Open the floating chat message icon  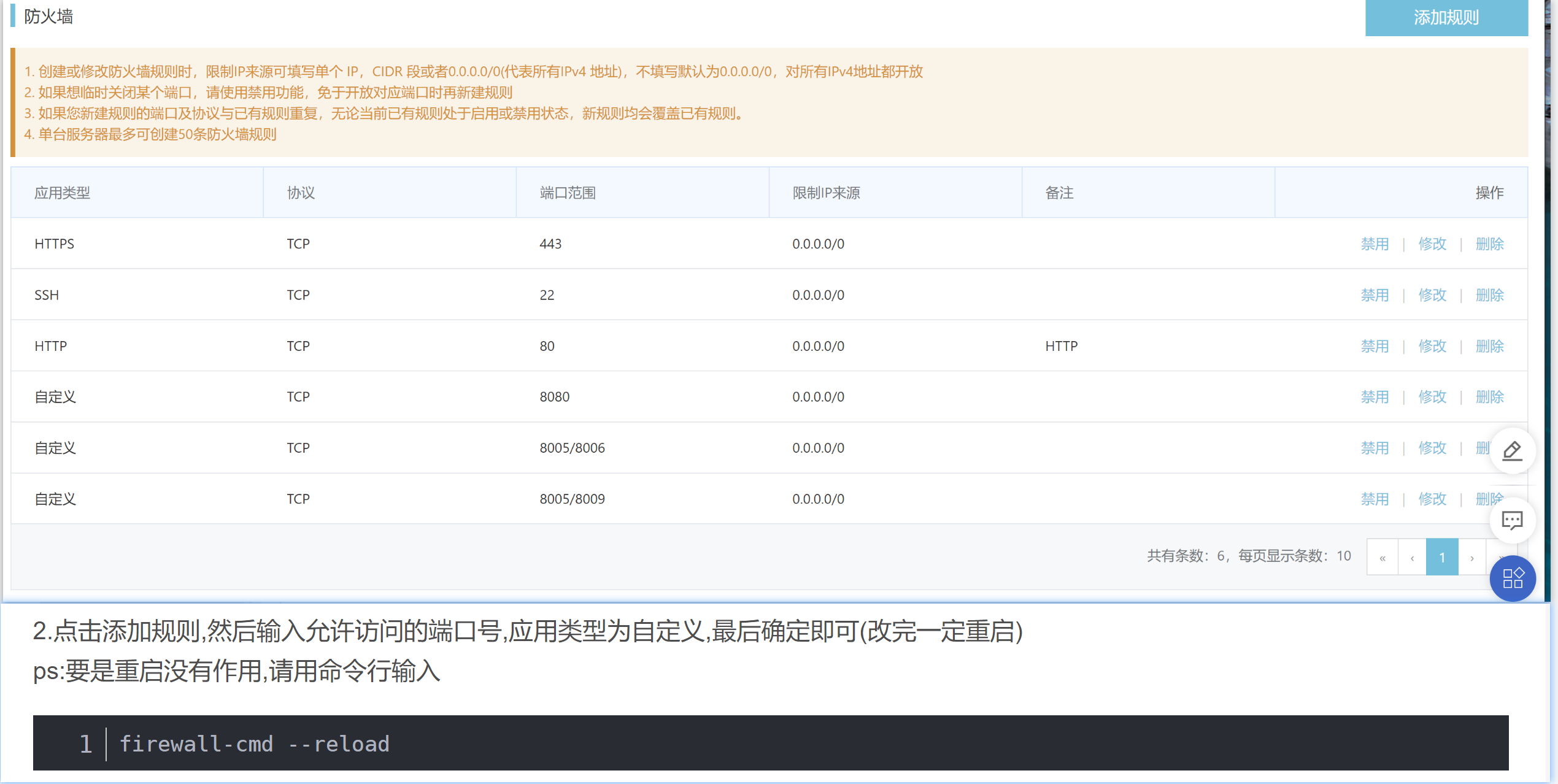(x=1513, y=520)
